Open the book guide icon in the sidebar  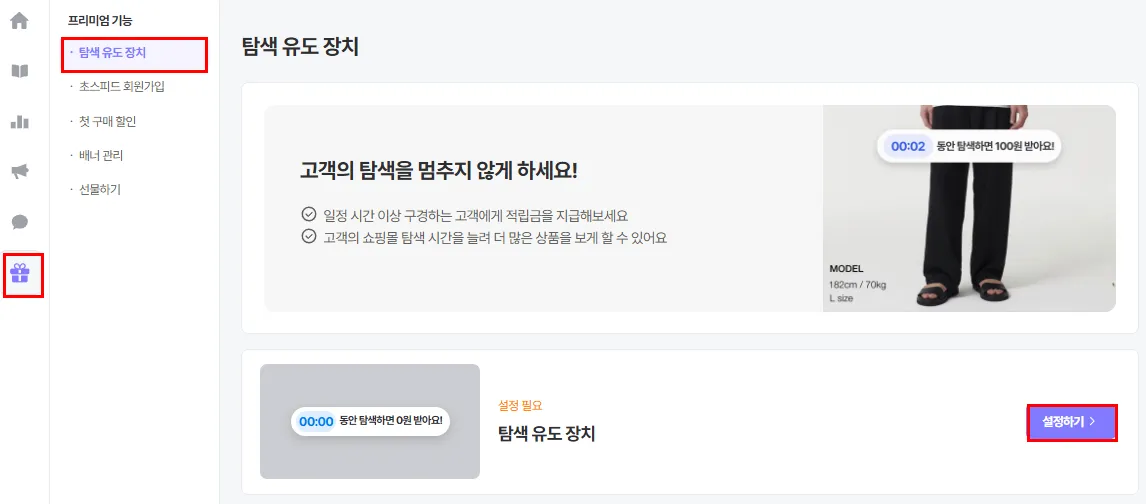(x=20, y=71)
